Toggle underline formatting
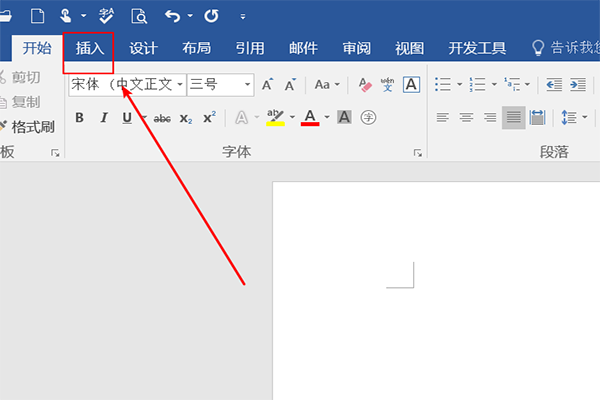600x400 pixels. point(127,118)
